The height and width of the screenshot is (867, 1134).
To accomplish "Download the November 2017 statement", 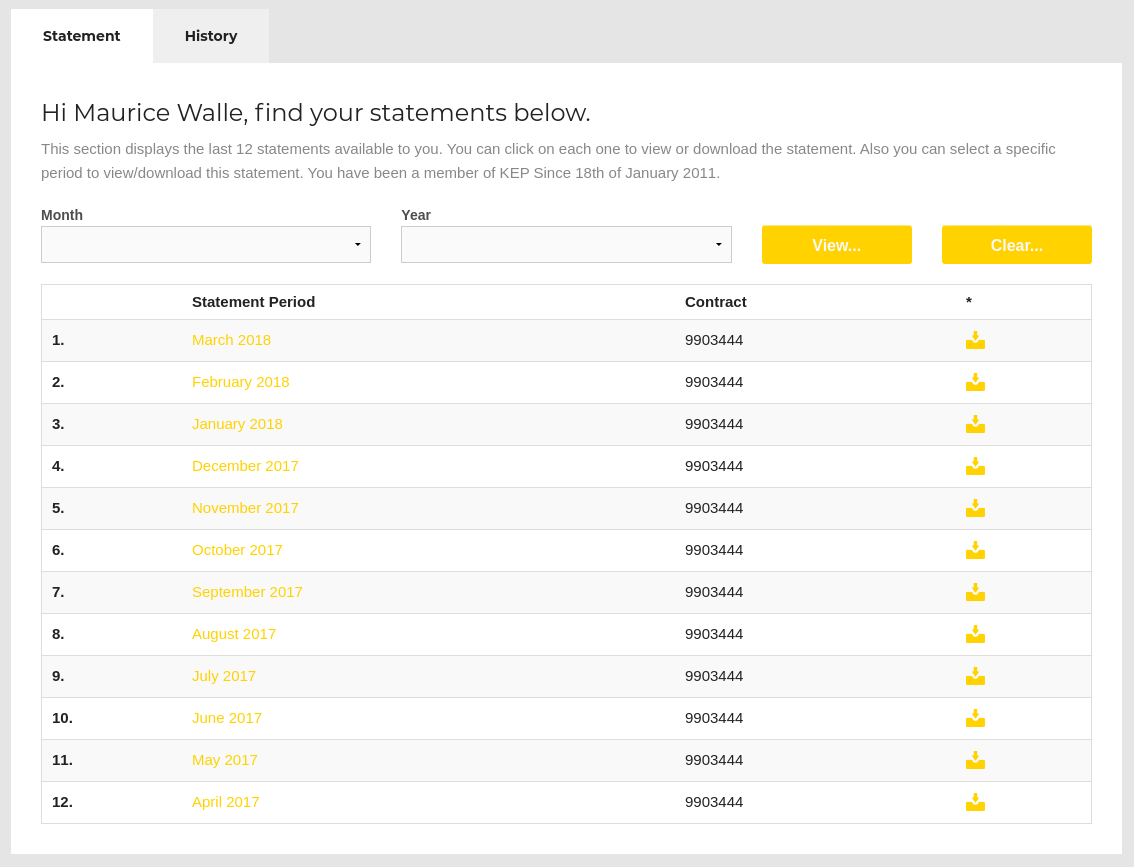I will tap(975, 509).
